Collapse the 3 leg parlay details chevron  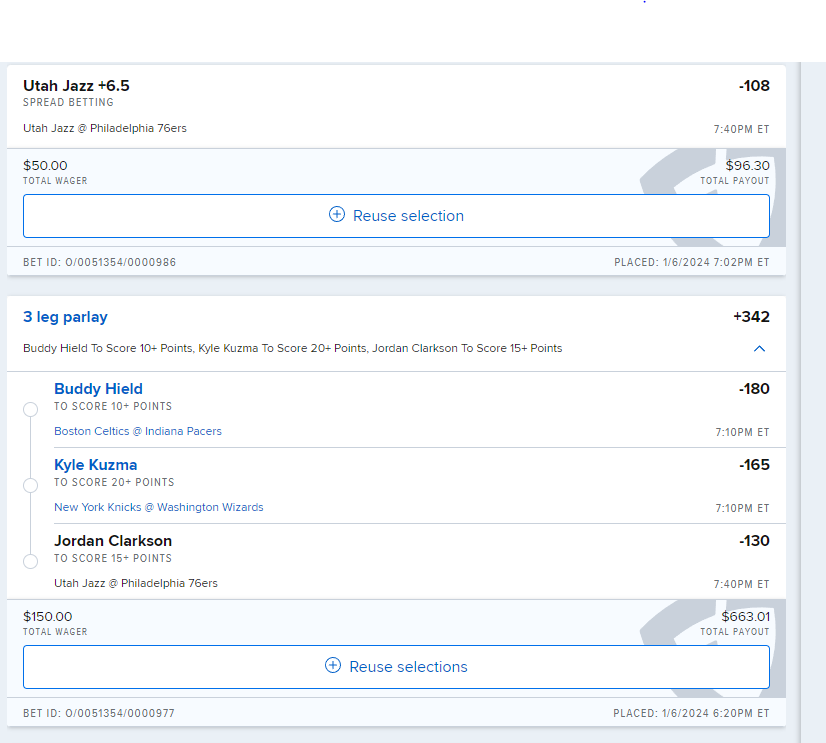coord(759,349)
